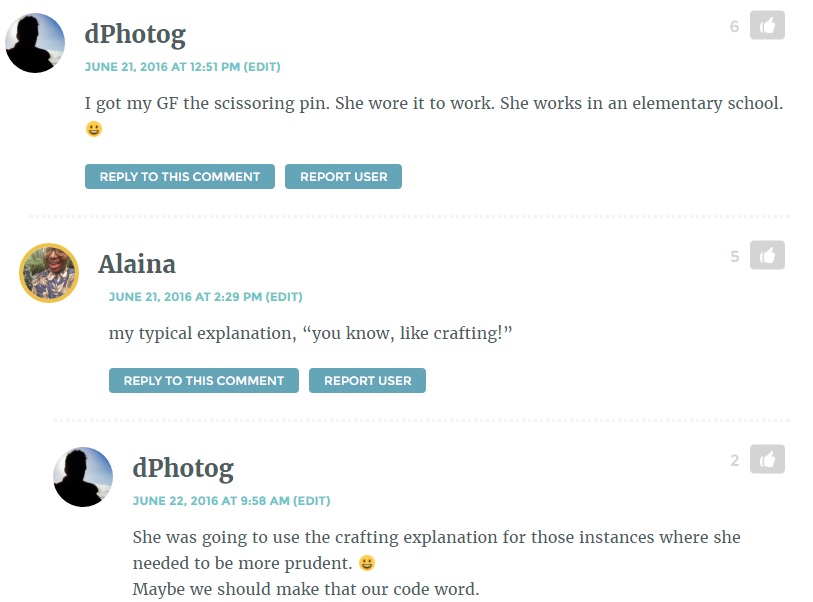Open the June 21, 2016 12:51 PM timestamp permalink
813x602 pixels.
click(x=162, y=67)
